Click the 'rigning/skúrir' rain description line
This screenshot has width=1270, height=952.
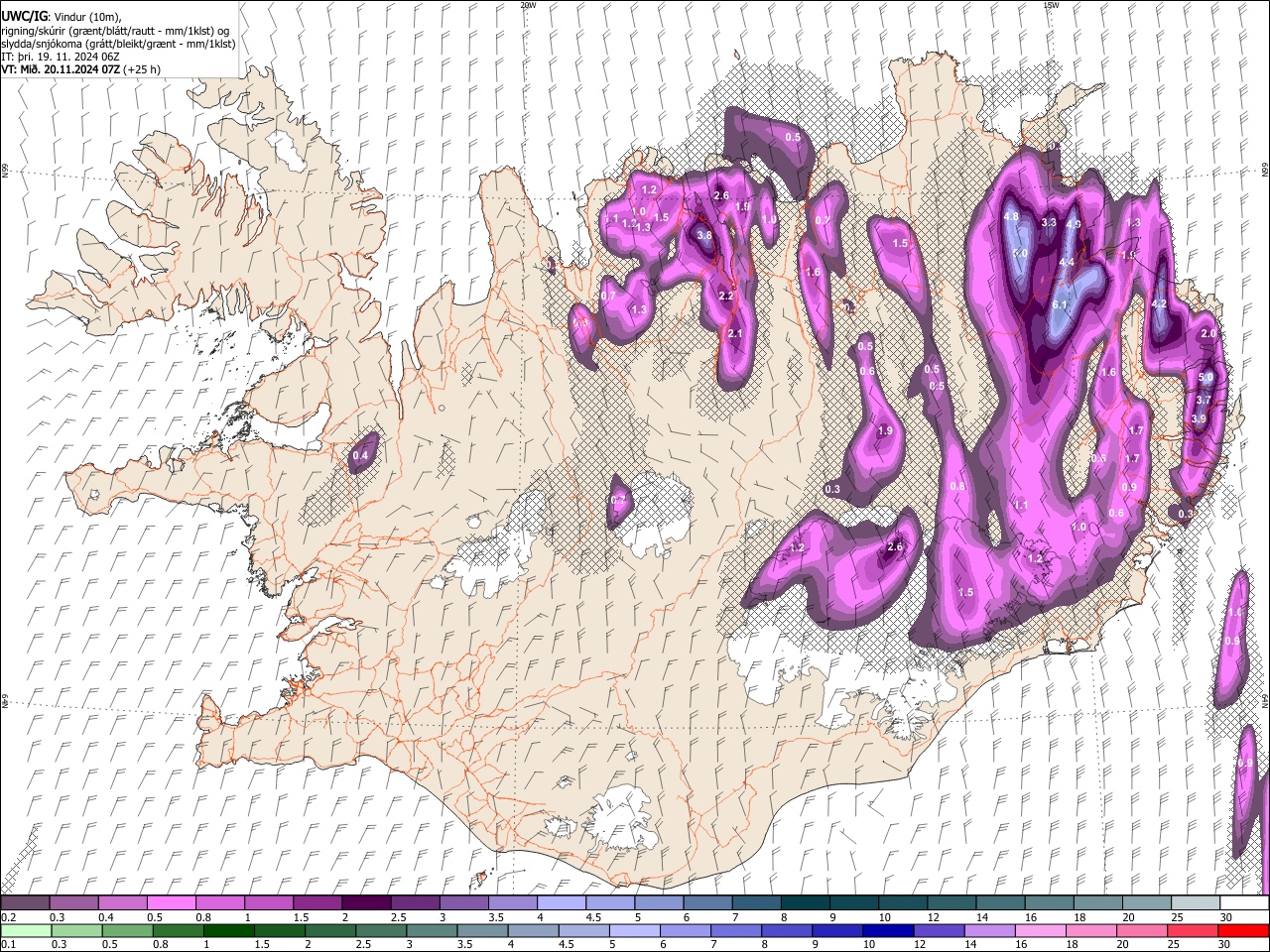pos(115,30)
